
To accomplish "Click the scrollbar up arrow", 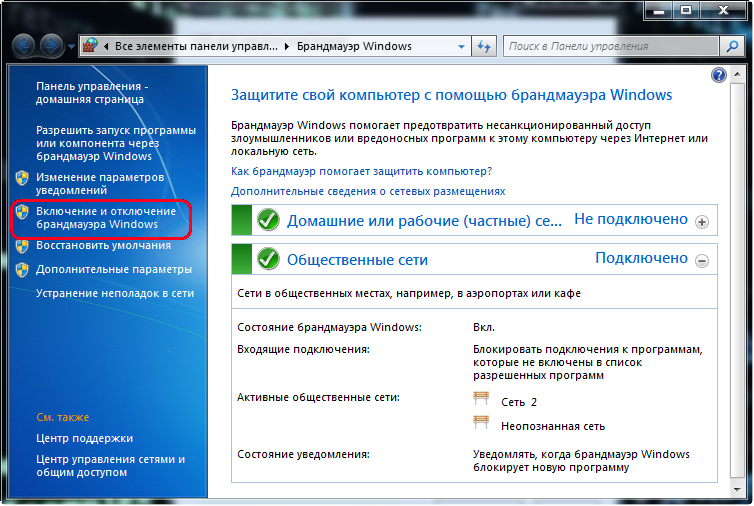I will pyautogui.click(x=737, y=75).
